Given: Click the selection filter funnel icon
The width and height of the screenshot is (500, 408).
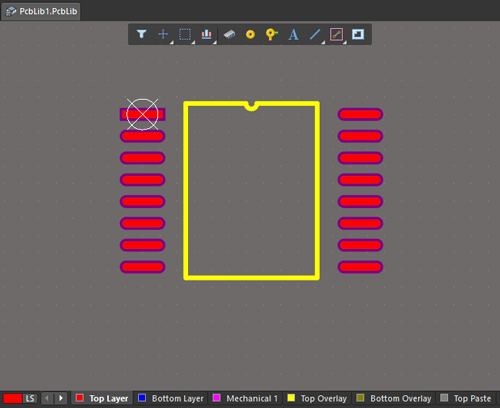Looking at the screenshot, I should coord(142,34).
